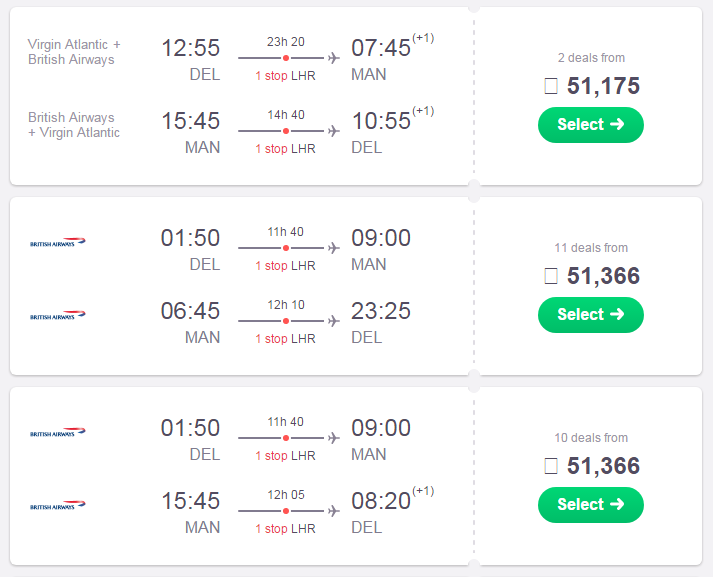Click the currency symbol beside 51,175

[x=551, y=86]
